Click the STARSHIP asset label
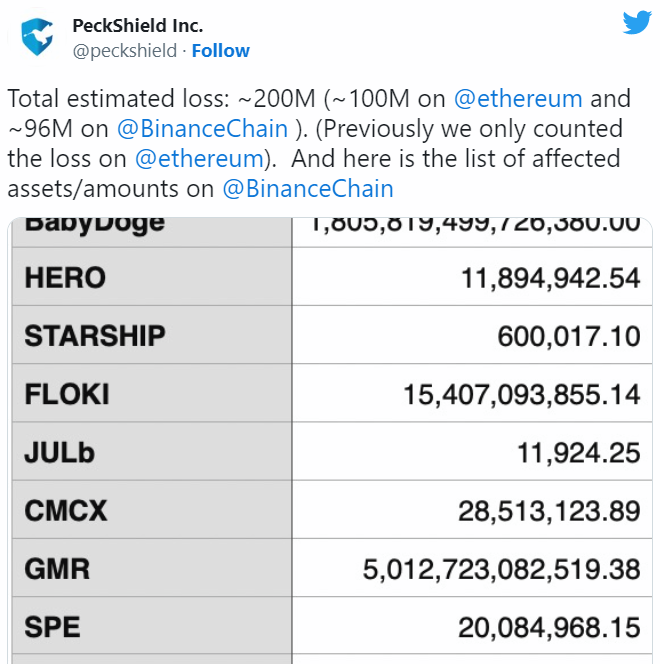 click(94, 335)
